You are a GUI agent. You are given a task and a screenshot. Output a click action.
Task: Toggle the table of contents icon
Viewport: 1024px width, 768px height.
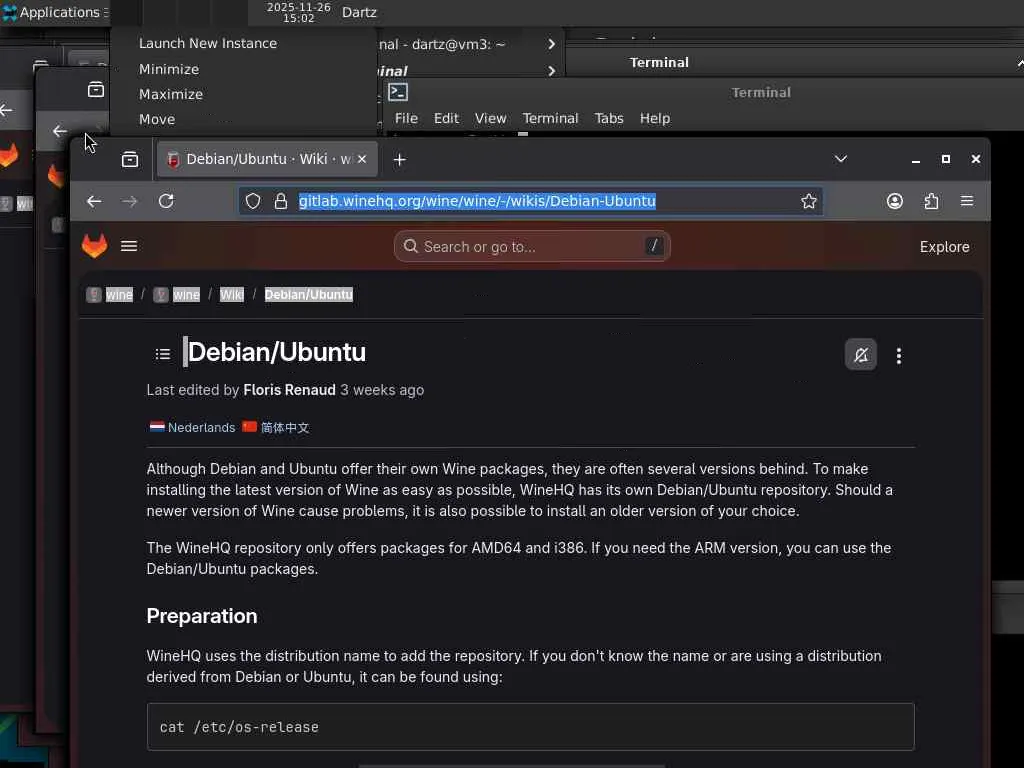(163, 354)
